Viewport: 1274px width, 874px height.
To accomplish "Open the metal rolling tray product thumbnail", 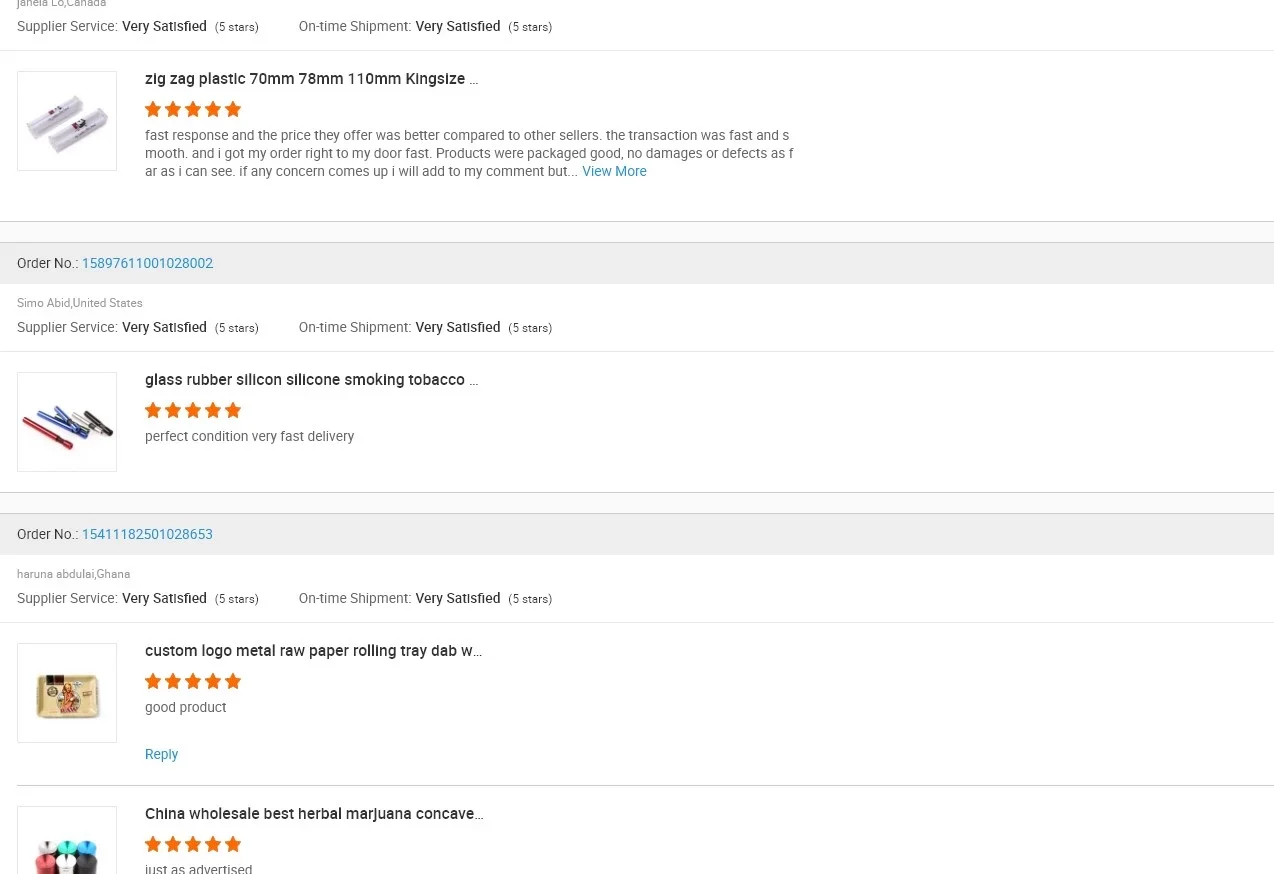I will pos(67,693).
